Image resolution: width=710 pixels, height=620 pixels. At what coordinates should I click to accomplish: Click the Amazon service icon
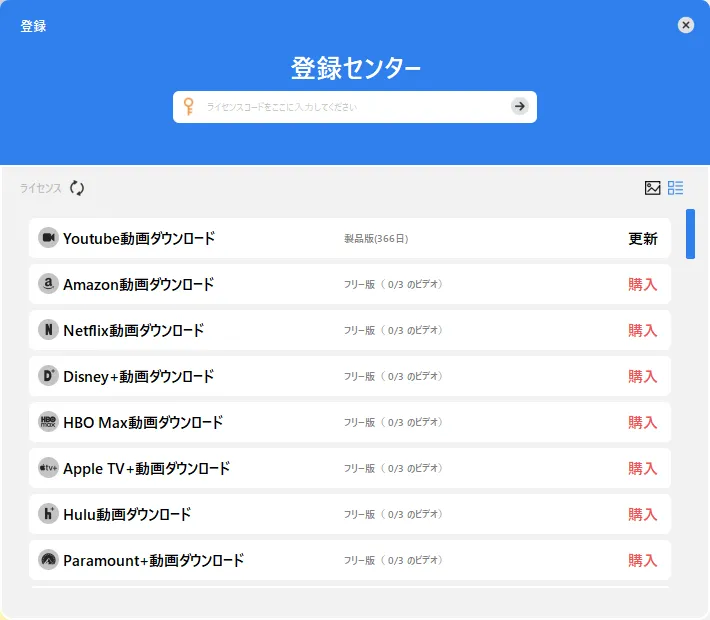tap(48, 284)
